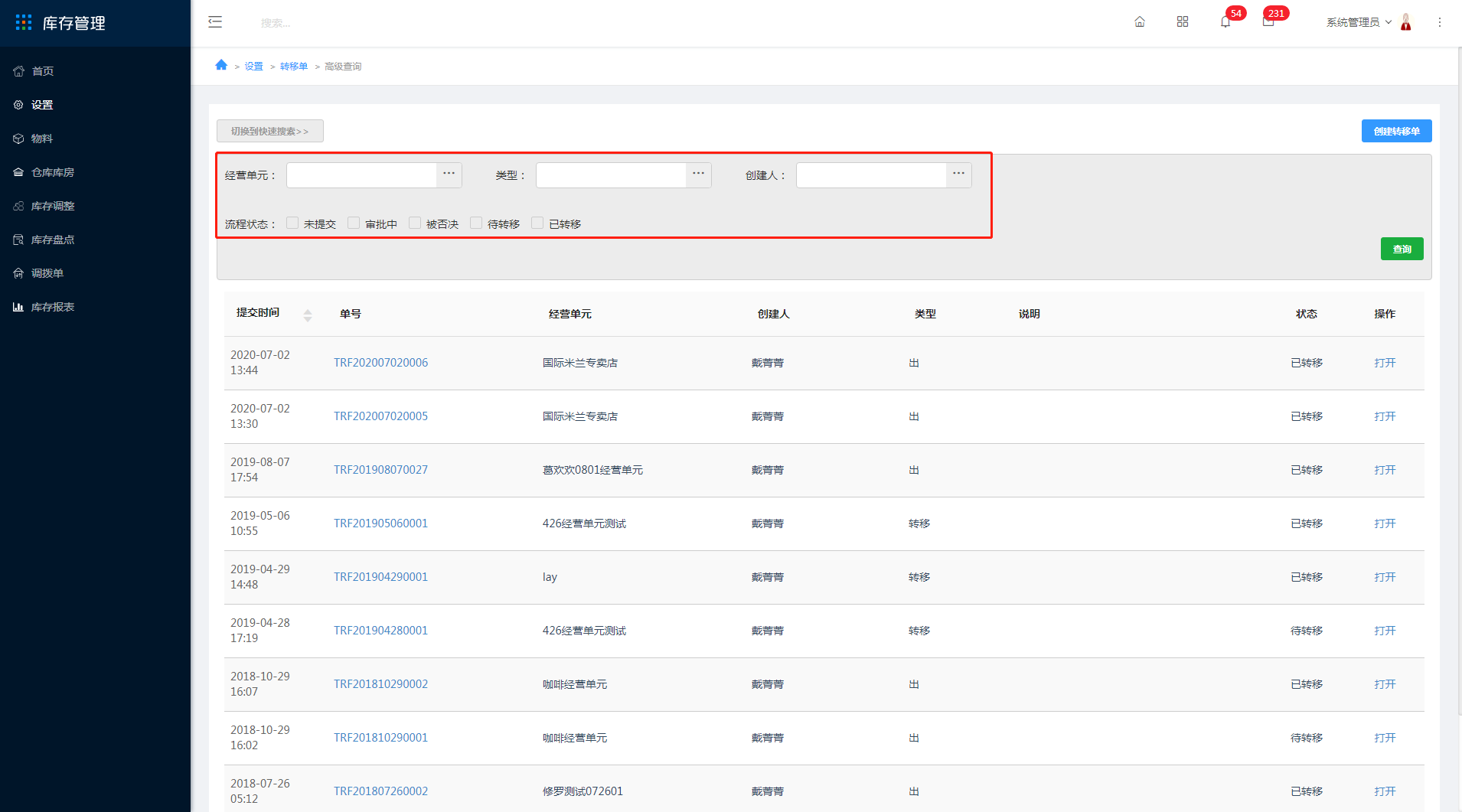Open the vertical dots more menu

[x=1440, y=22]
